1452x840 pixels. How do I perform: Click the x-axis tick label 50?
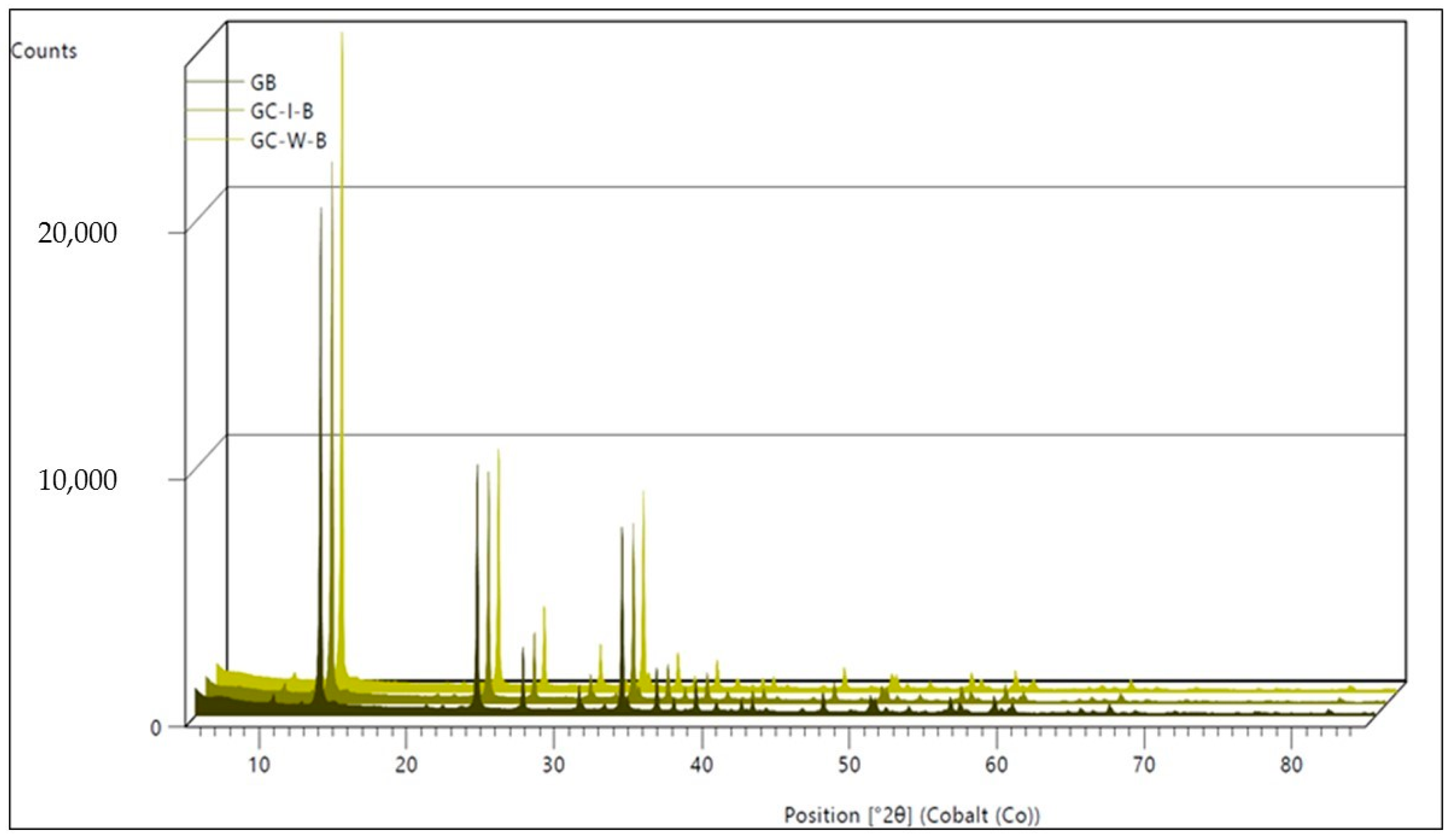click(849, 765)
